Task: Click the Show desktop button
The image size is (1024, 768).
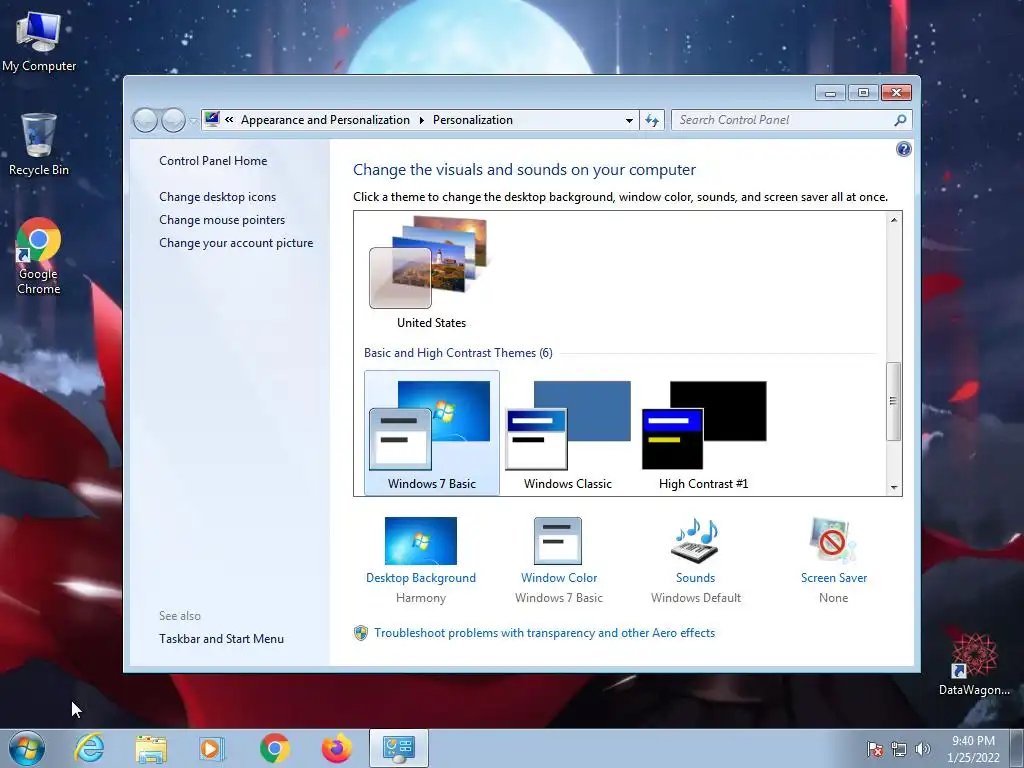Action: (1018, 749)
